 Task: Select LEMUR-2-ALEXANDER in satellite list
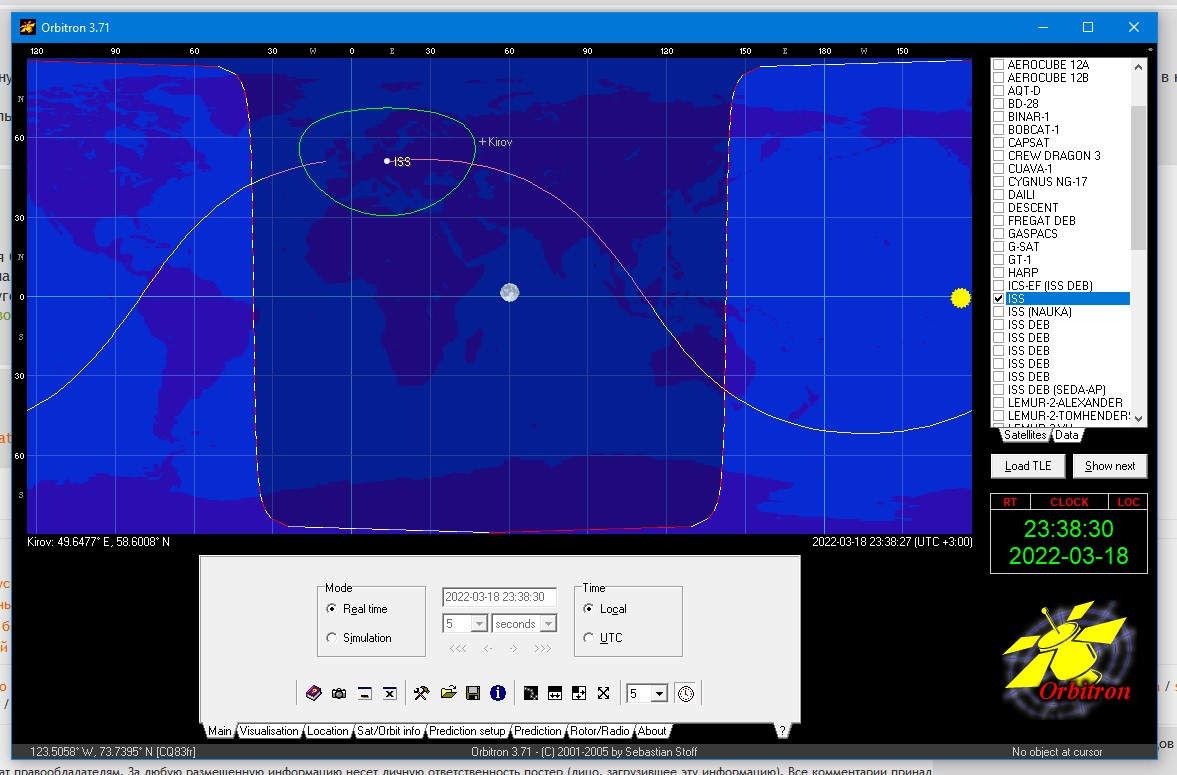point(1064,403)
